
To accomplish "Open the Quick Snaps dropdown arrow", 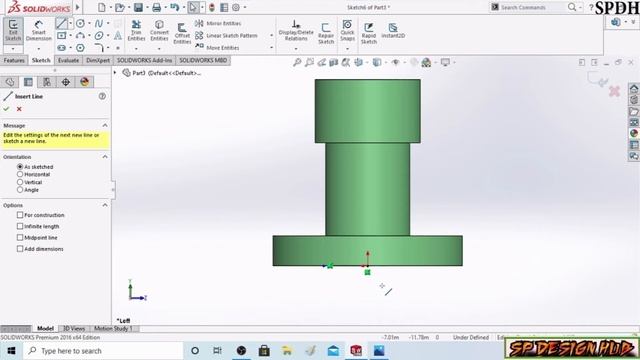I will (347, 49).
